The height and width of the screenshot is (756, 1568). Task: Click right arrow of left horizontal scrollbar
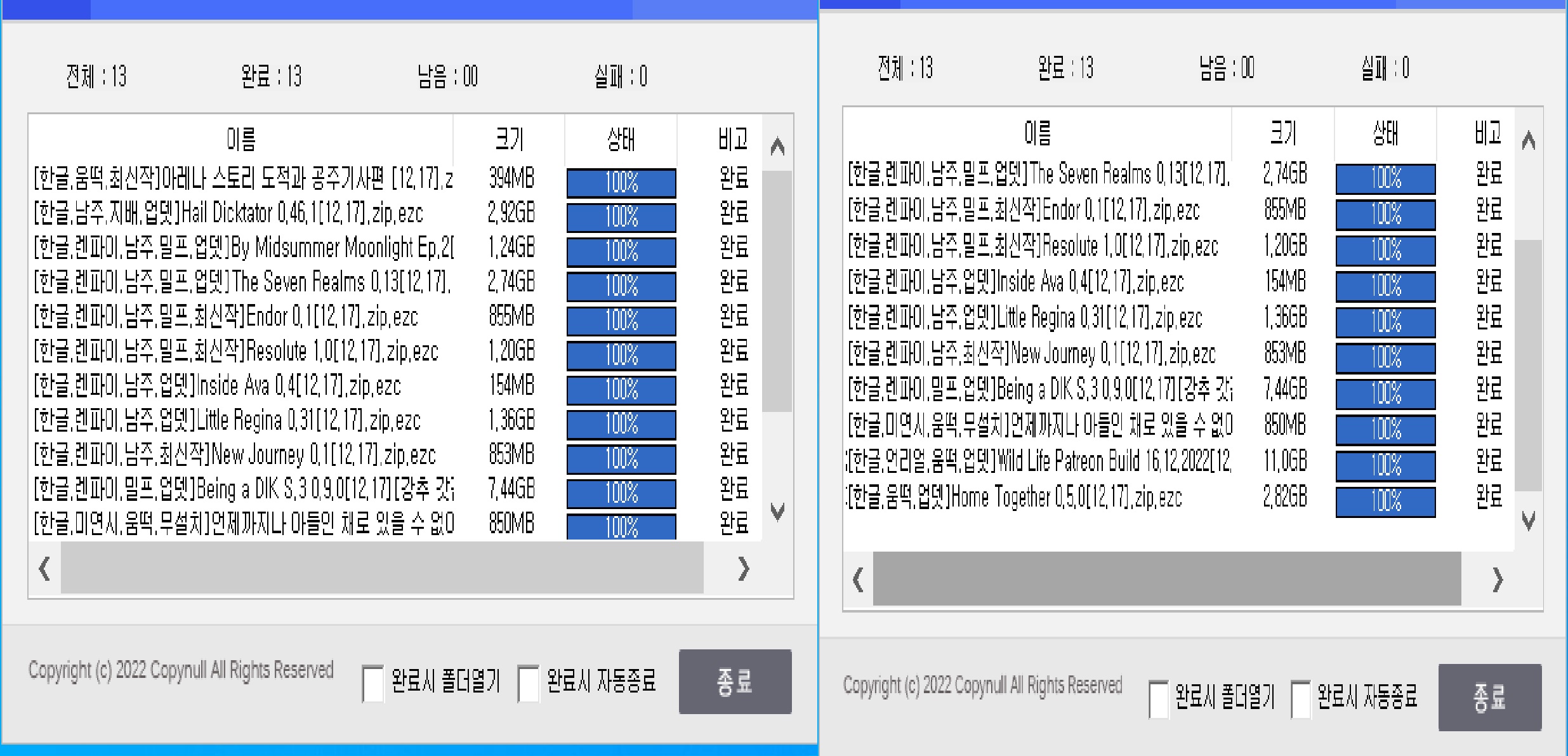pyautogui.click(x=744, y=569)
